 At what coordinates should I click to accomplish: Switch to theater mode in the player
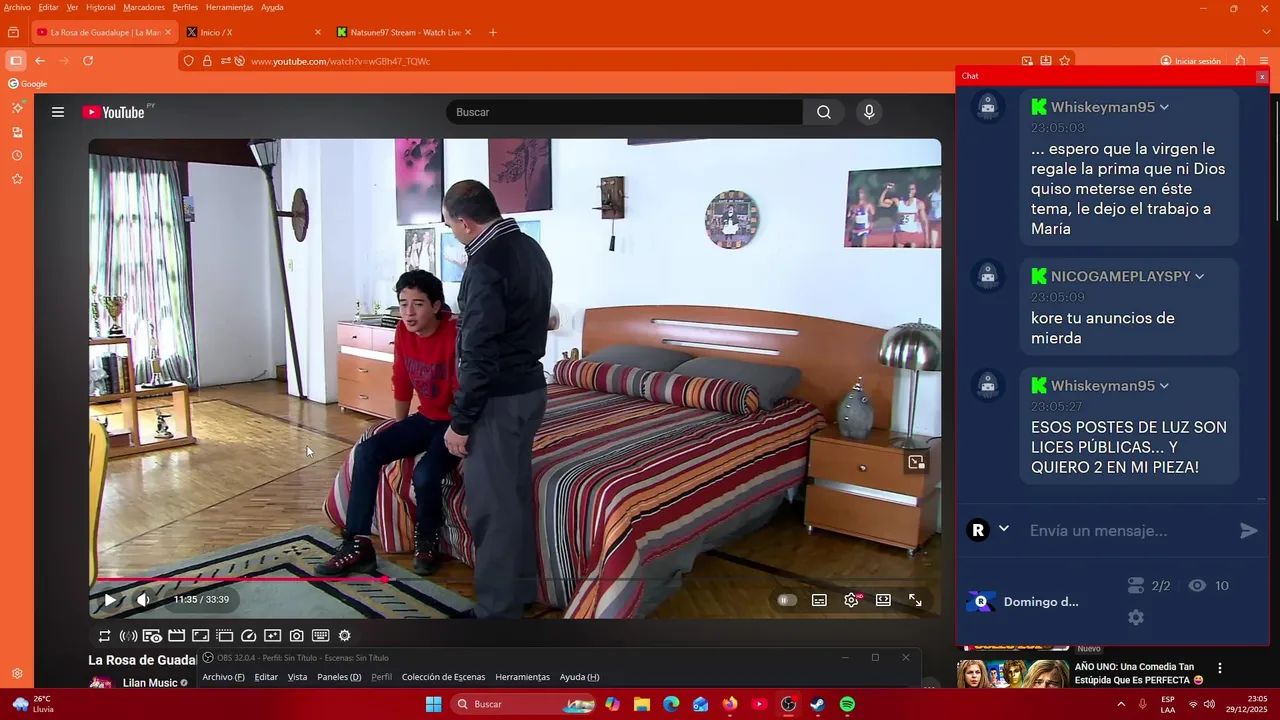883,600
